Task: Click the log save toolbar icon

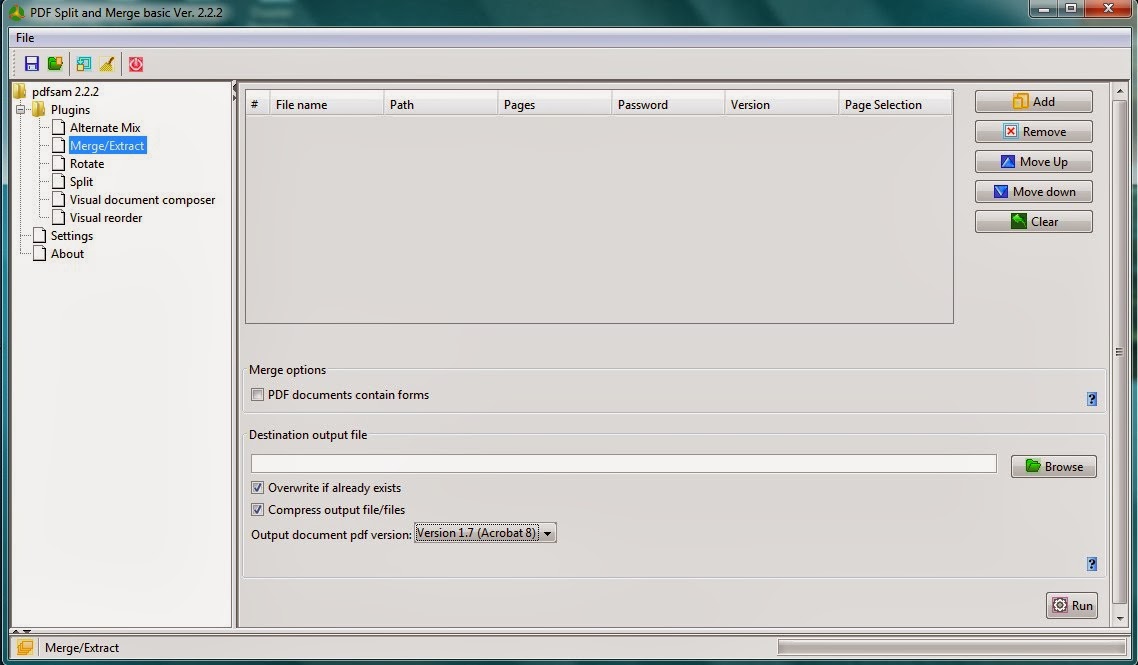Action: click(83, 64)
